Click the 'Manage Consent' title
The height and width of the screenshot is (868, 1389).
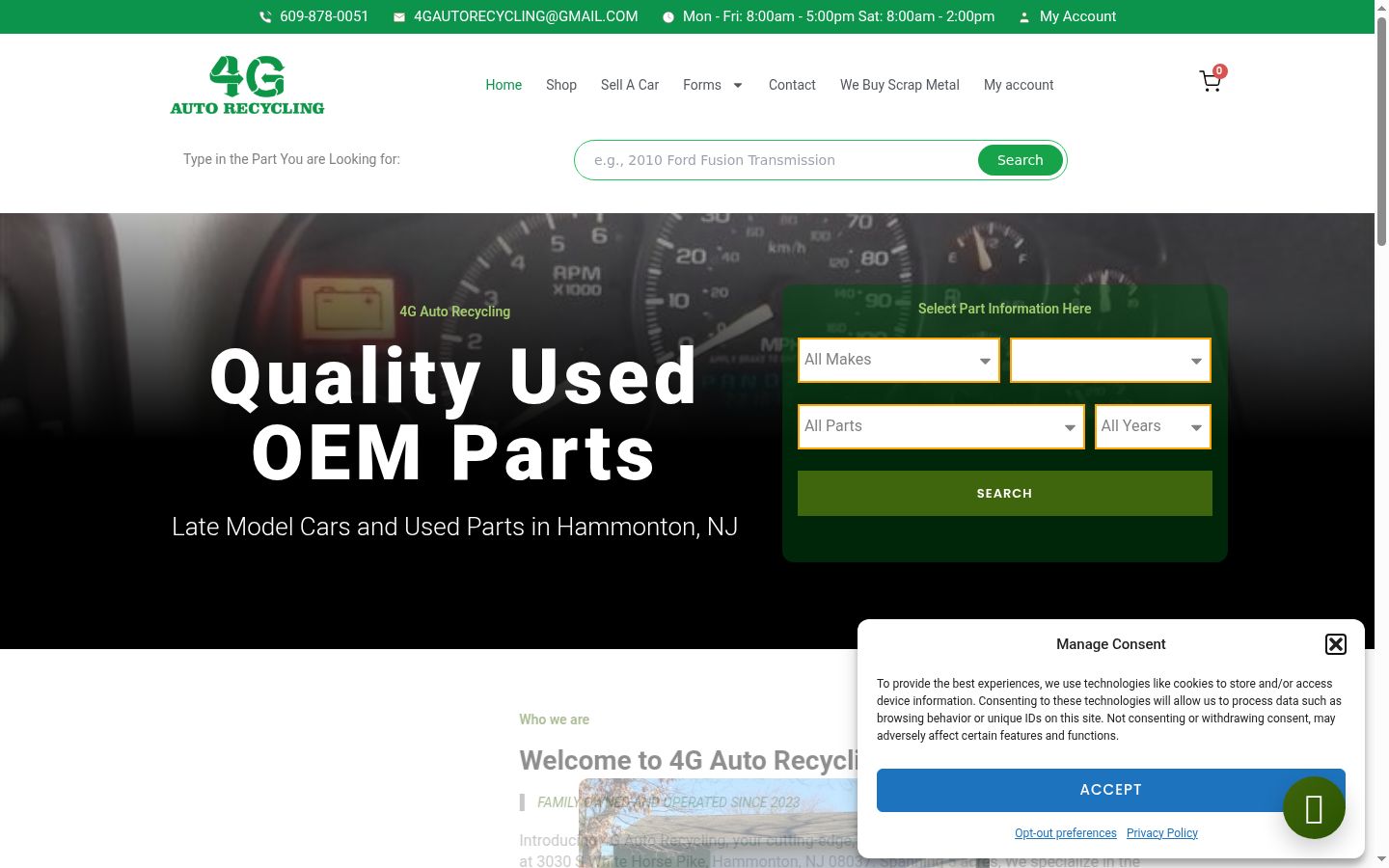pyautogui.click(x=1111, y=644)
